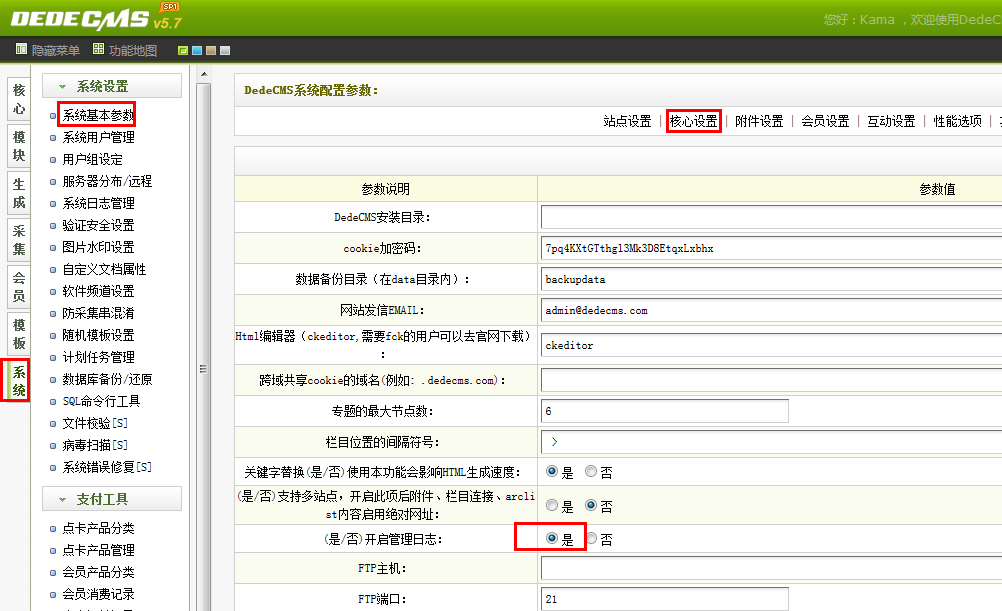Open 软件频道设置 in the menu

point(98,291)
